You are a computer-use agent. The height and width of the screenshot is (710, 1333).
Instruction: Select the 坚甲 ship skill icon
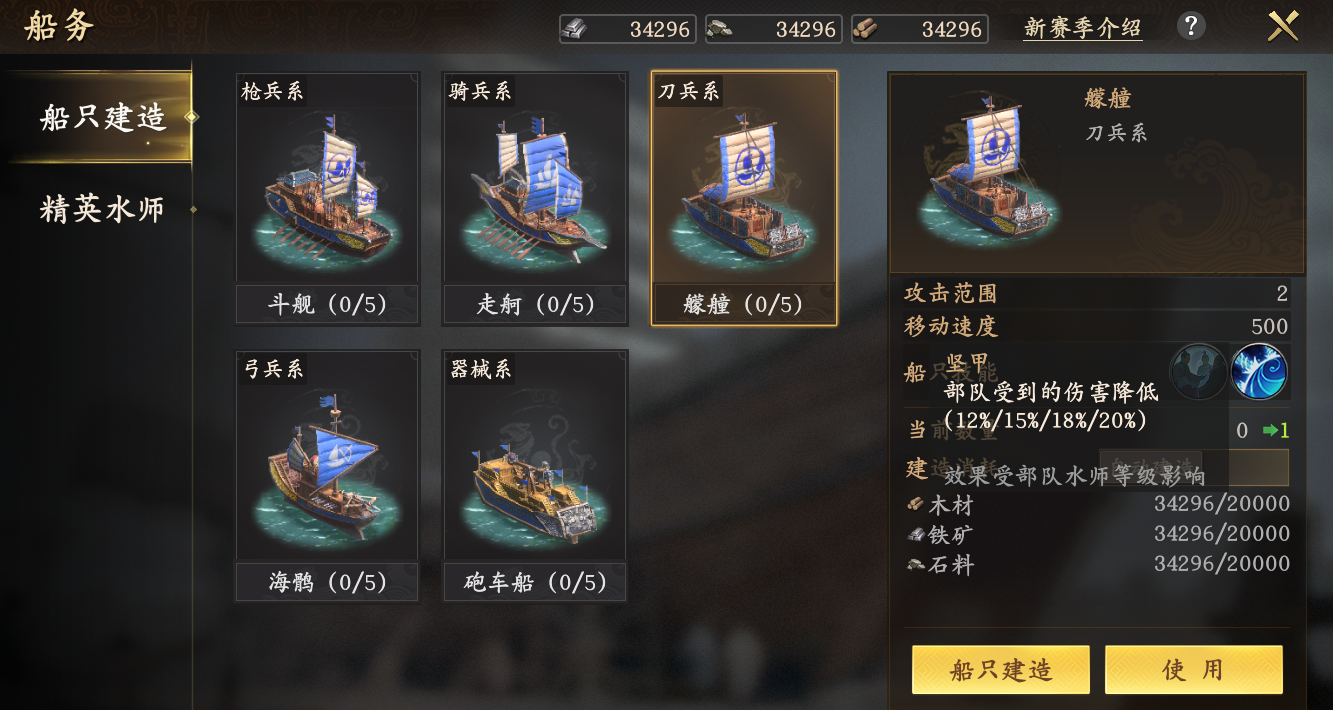tap(1259, 371)
